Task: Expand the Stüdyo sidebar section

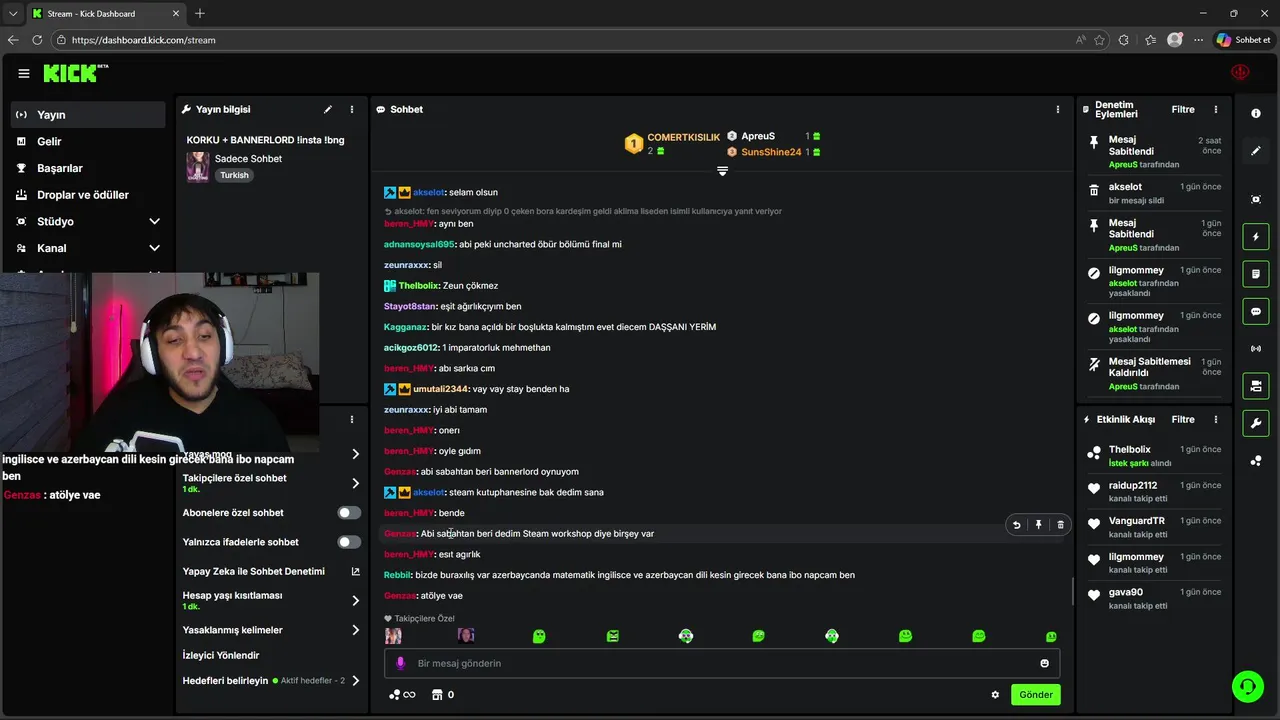Action: pos(154,221)
